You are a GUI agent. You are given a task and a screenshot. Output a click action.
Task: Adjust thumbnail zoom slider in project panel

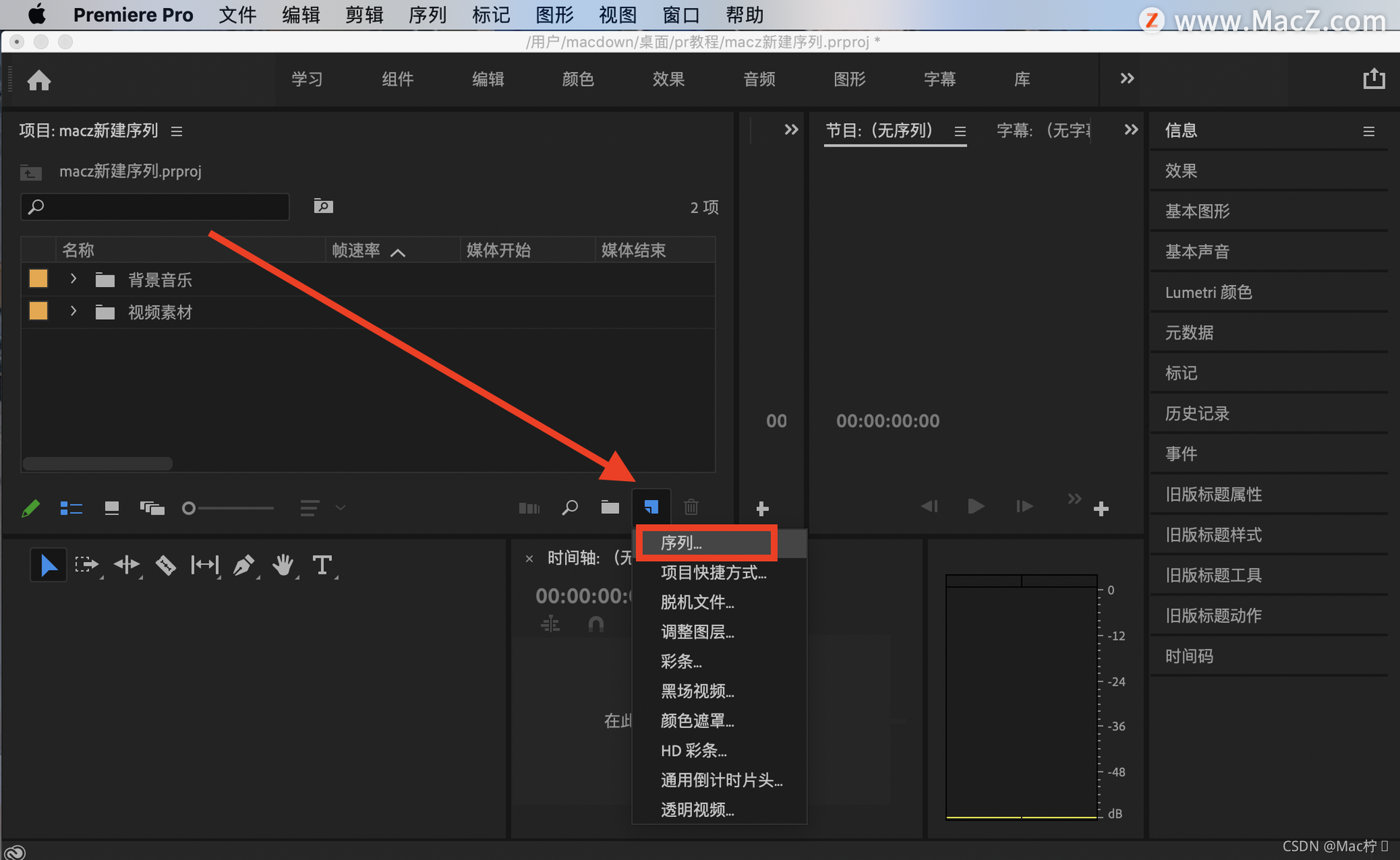coord(228,508)
